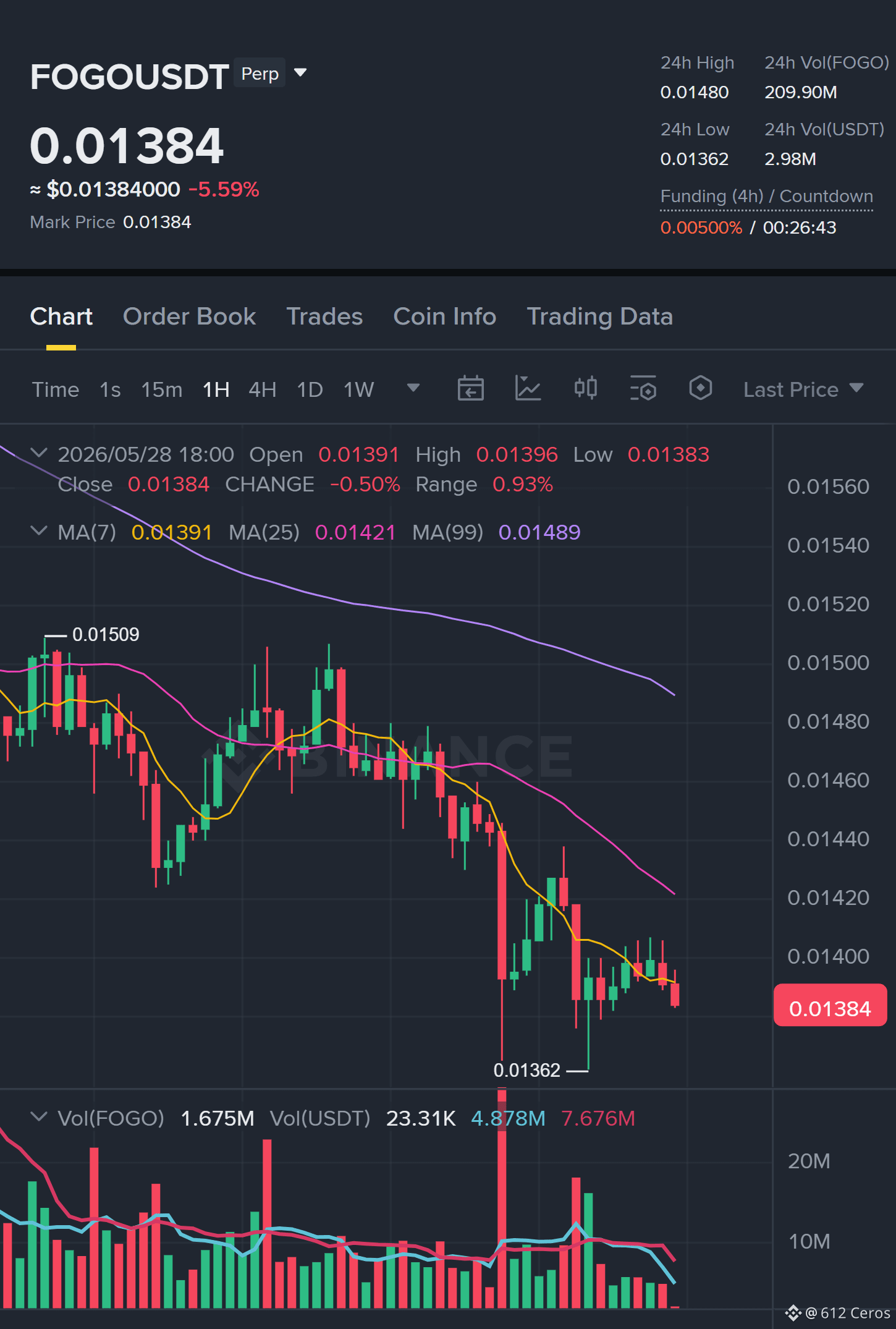Collapse the MA indicator legend chevron
Image resolution: width=896 pixels, height=1329 pixels.
coord(38,531)
